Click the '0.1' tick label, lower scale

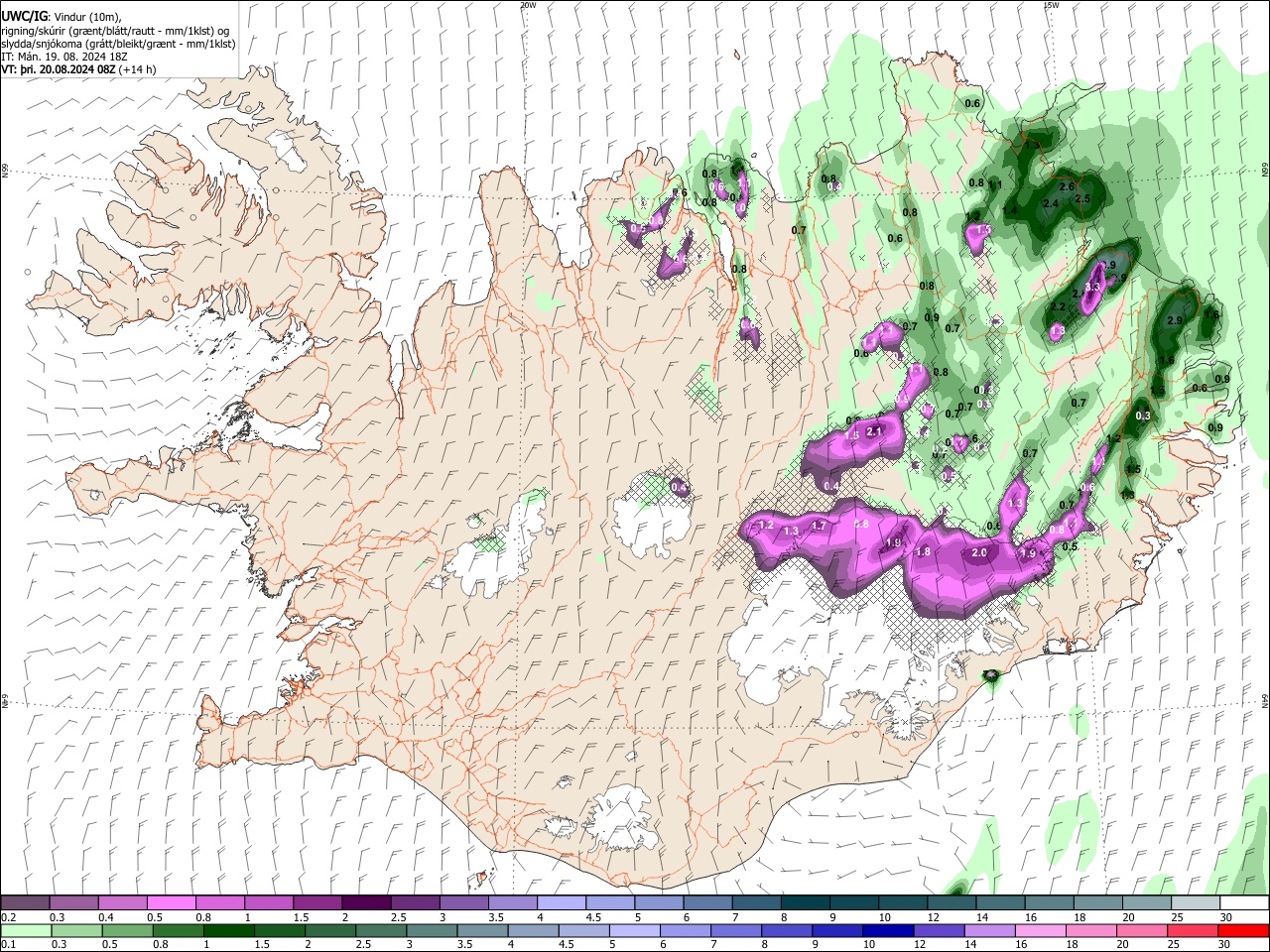(8, 944)
